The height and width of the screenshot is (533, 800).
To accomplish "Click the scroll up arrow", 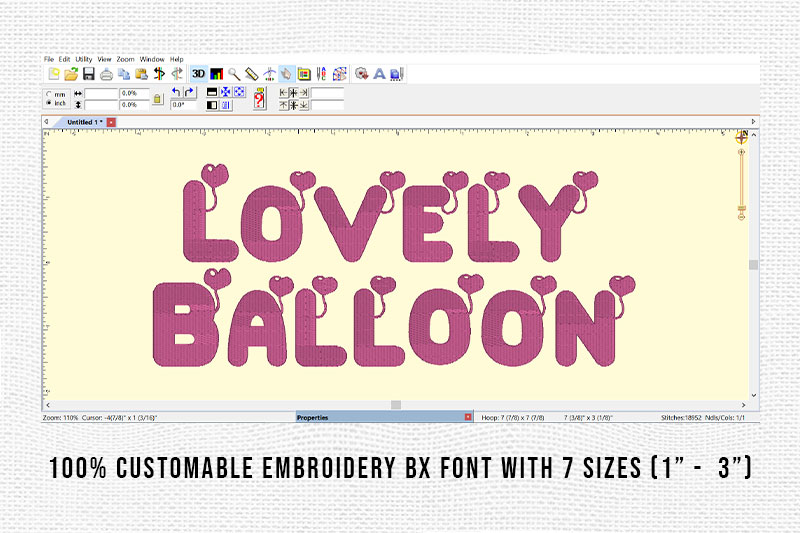I will pyautogui.click(x=754, y=135).
